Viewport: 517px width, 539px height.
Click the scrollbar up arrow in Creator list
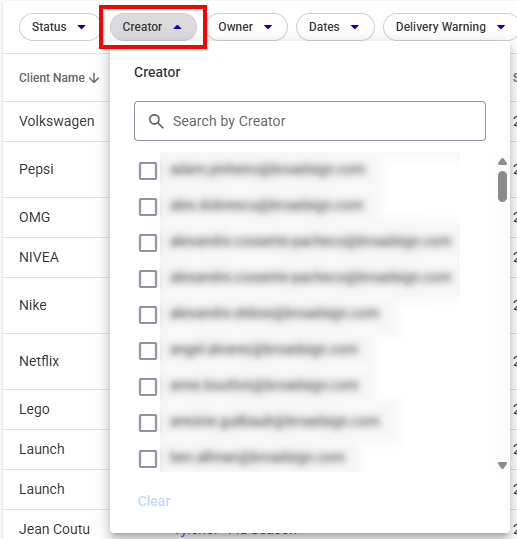tap(502, 162)
